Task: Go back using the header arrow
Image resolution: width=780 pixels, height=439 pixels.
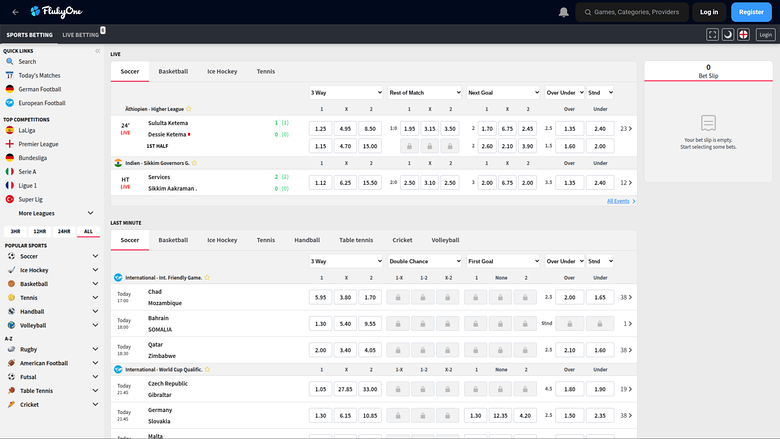Action: point(15,12)
